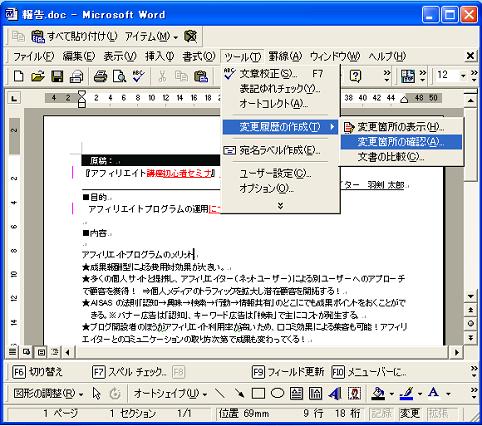
Task: Click the e-mail envelope toolbar icon
Action: tap(76, 76)
